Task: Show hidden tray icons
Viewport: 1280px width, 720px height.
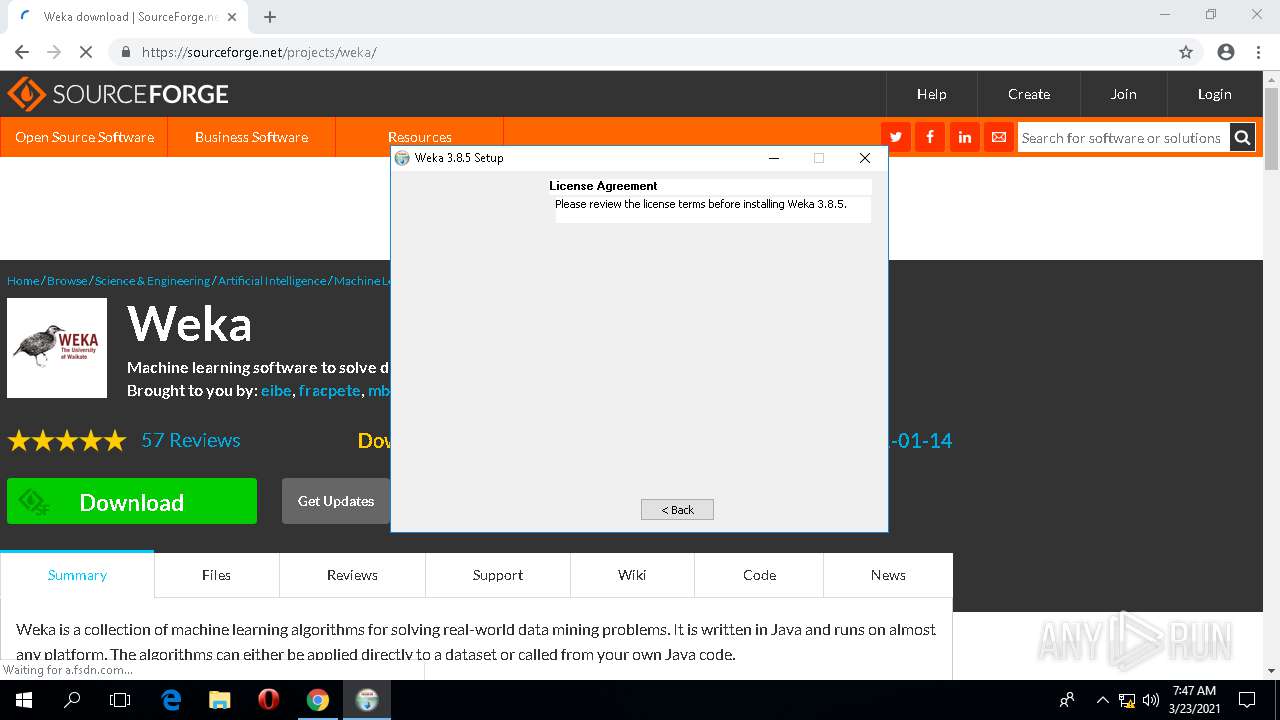Action: pyautogui.click(x=1102, y=700)
